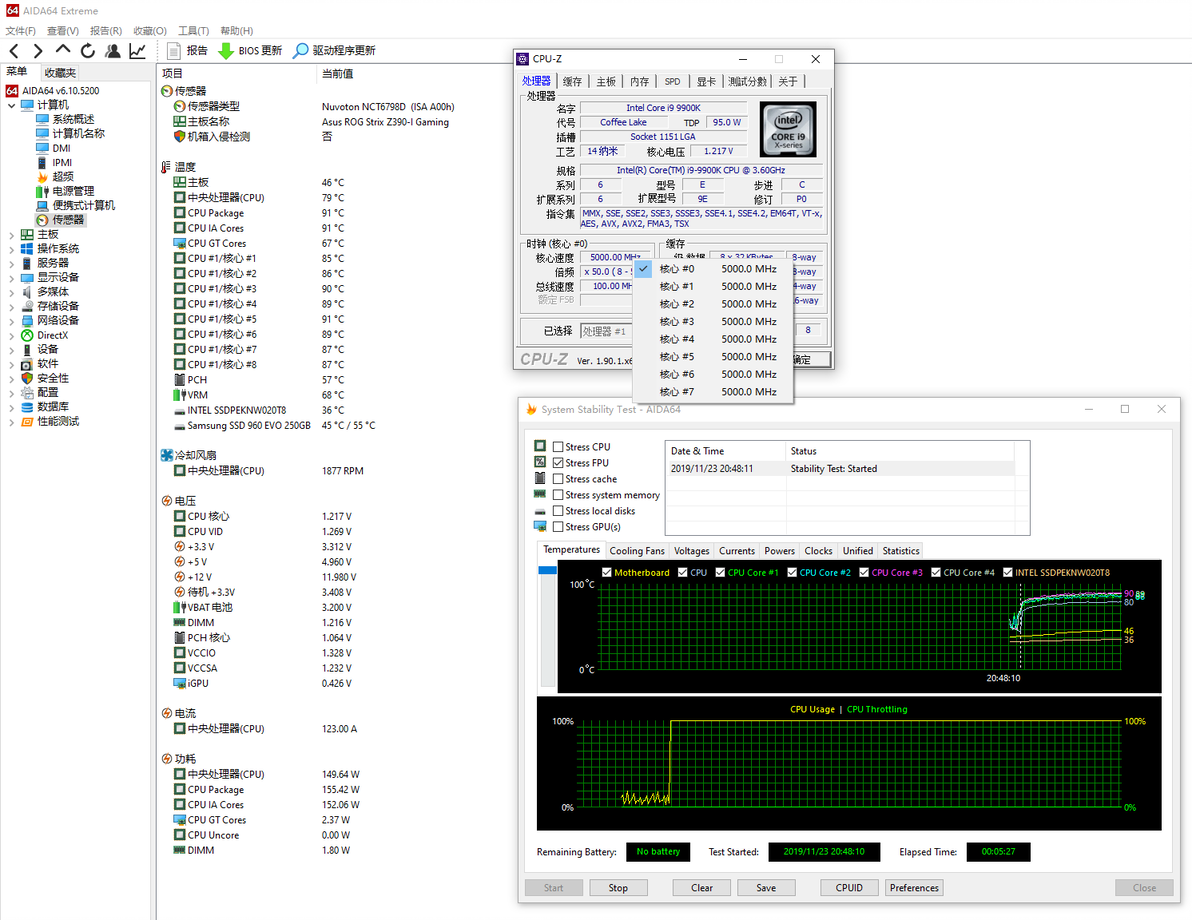Toggle INTEL SSDPEKNW020T8 graph checkbox
This screenshot has width=1192, height=920.
pos(1007,573)
